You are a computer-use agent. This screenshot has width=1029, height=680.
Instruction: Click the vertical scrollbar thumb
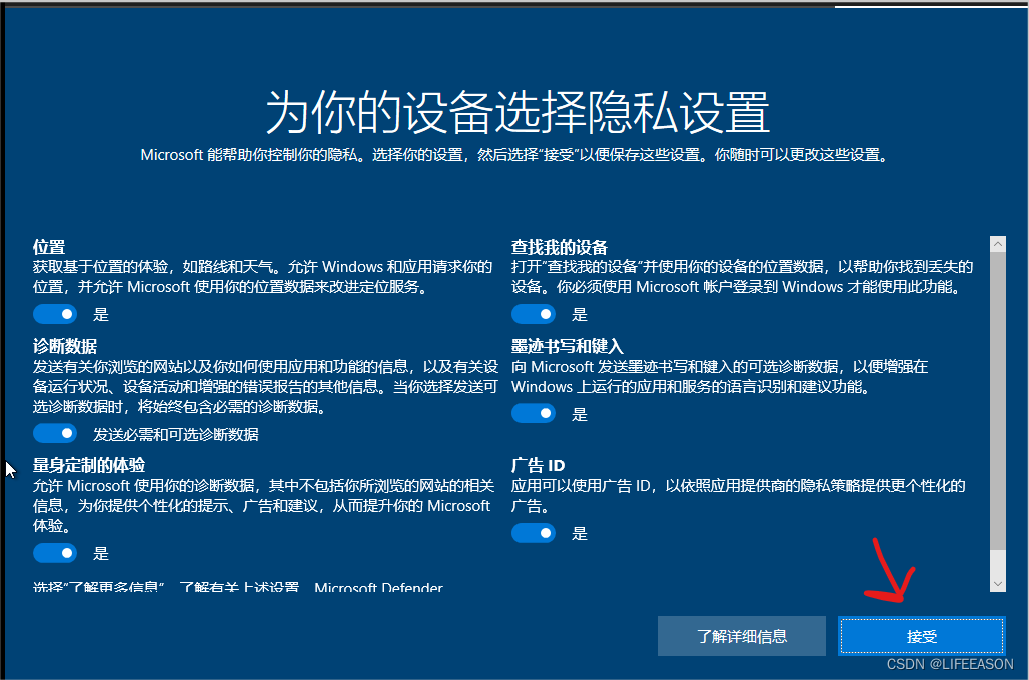[x=998, y=401]
